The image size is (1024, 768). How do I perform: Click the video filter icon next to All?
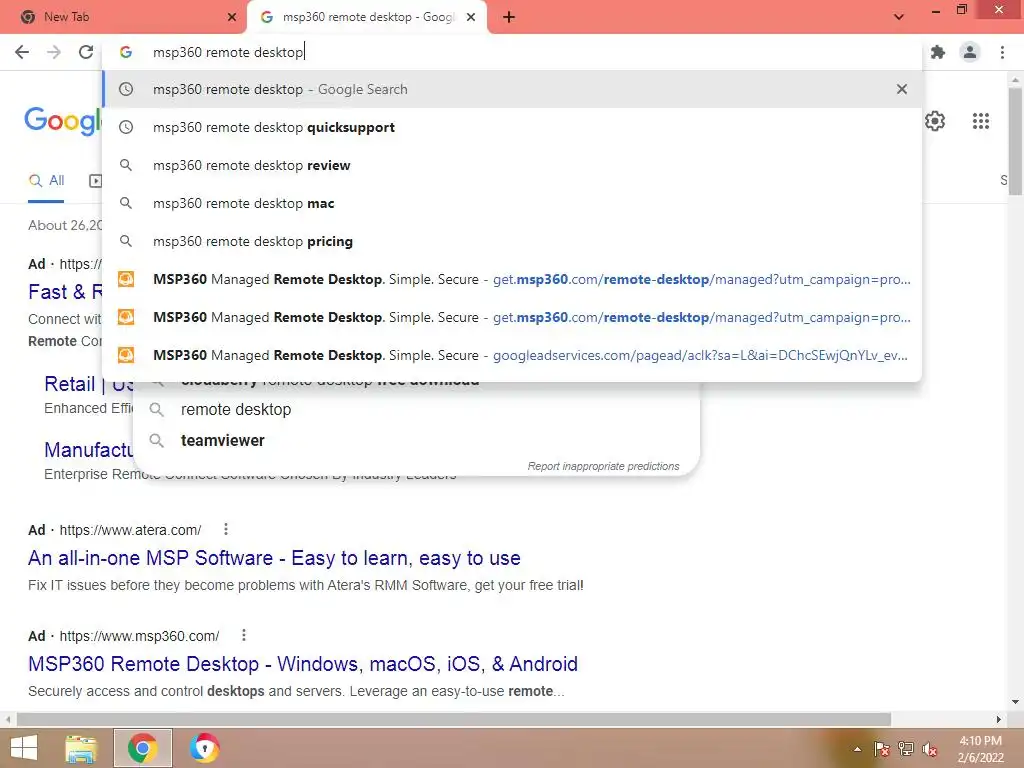(x=95, y=181)
